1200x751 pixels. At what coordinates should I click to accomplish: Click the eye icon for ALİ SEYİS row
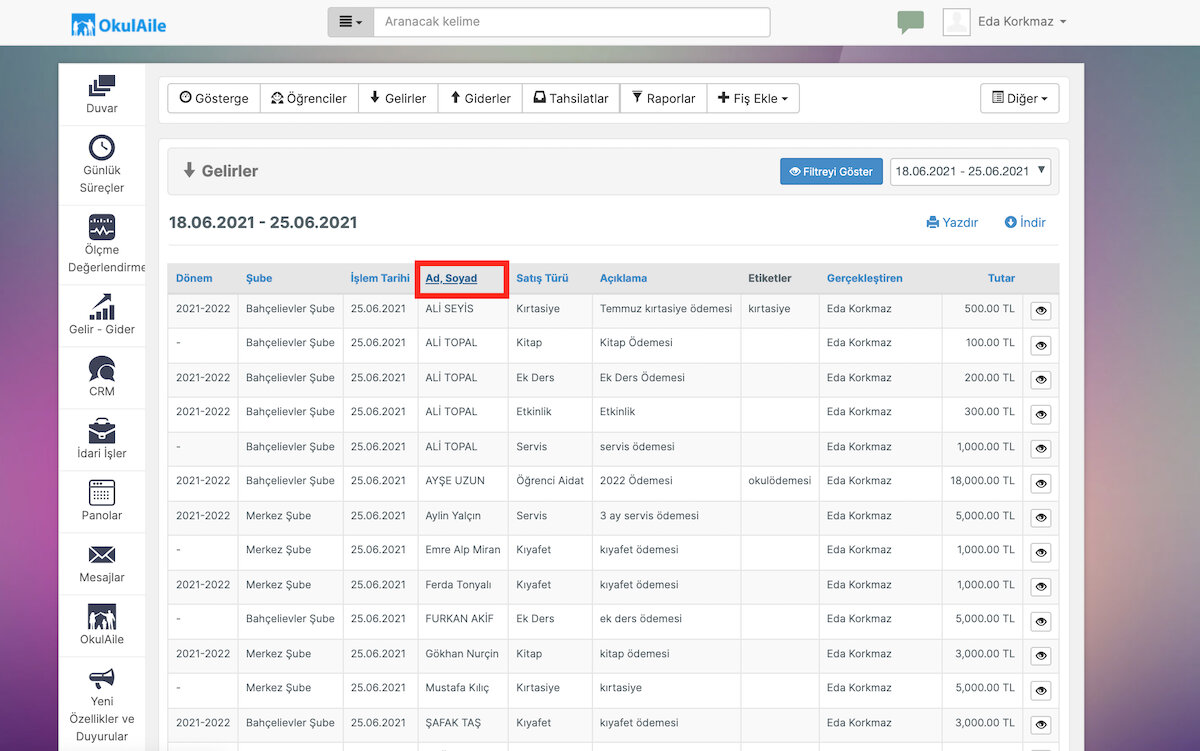(x=1041, y=311)
